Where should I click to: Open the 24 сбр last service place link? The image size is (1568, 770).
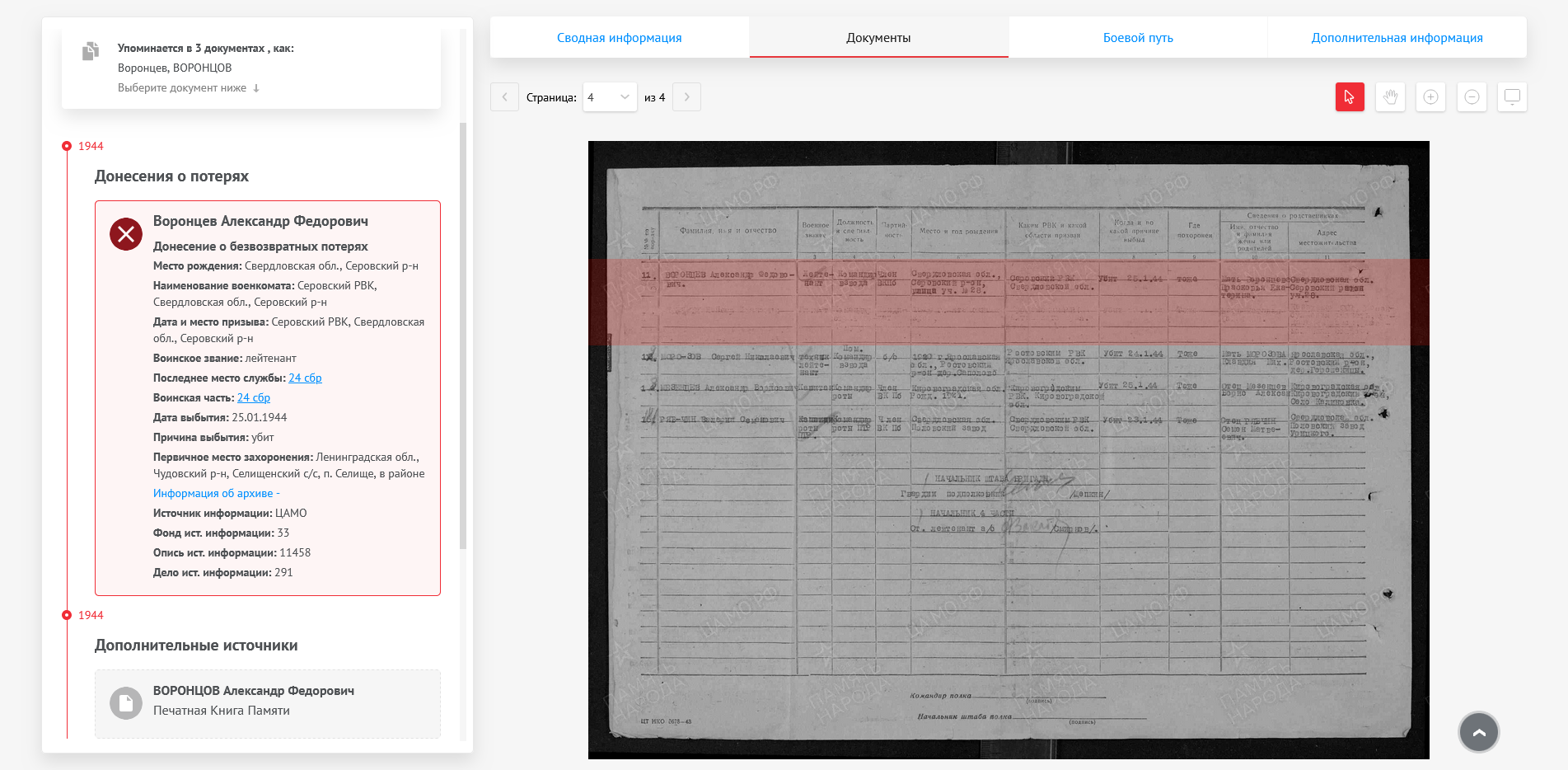coord(305,378)
